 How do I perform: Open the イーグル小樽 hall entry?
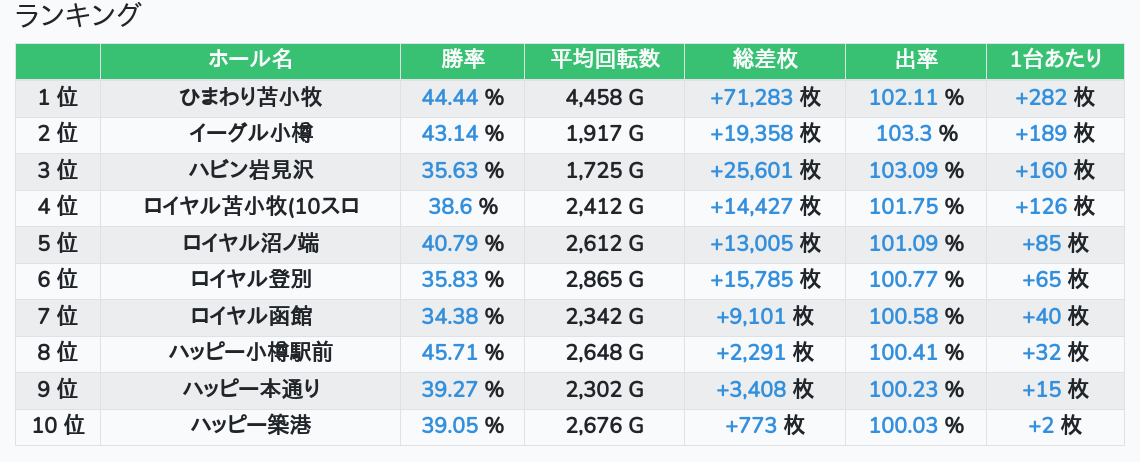pyautogui.click(x=250, y=134)
